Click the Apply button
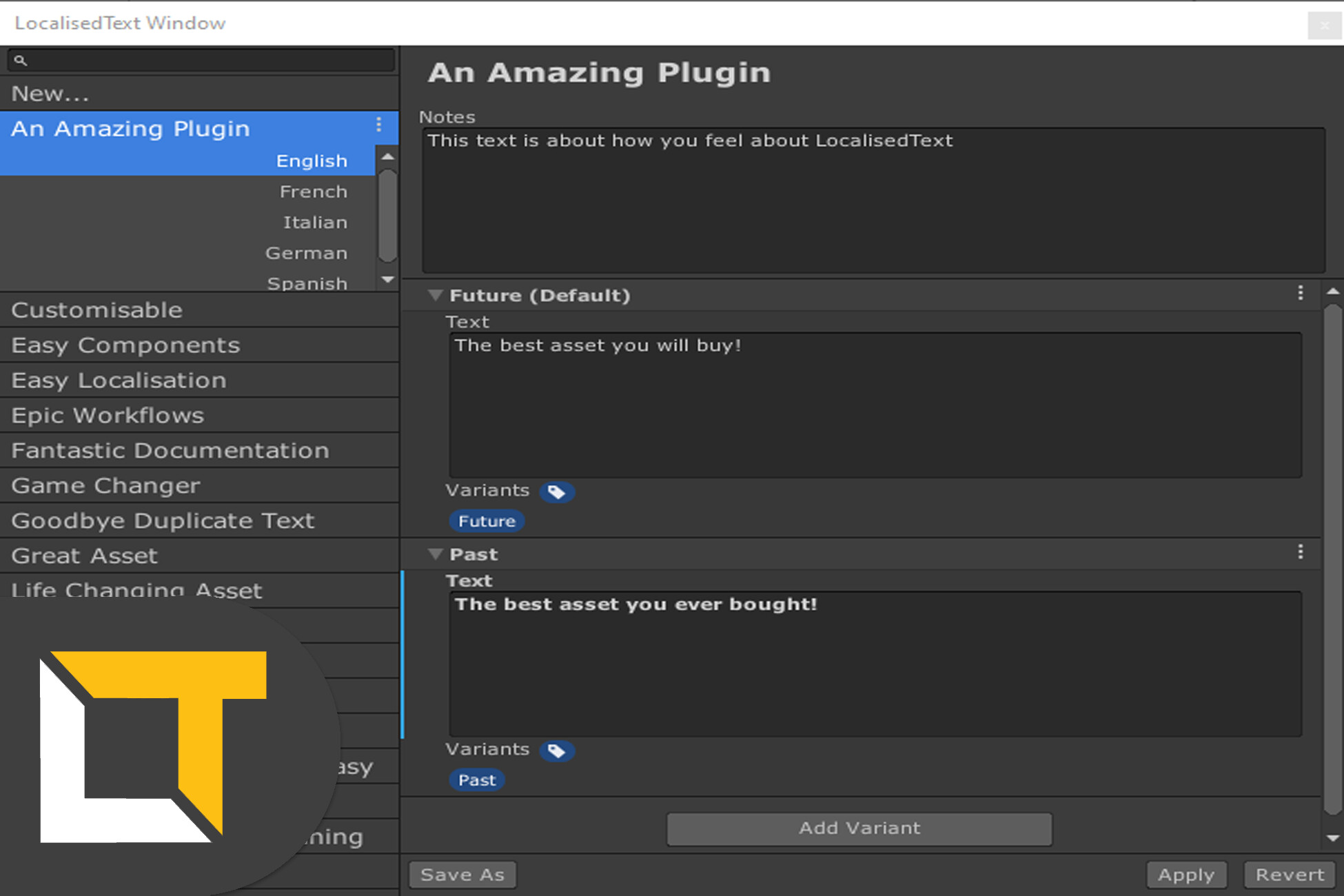Screen dimensions: 1344x896 pos(1187,874)
